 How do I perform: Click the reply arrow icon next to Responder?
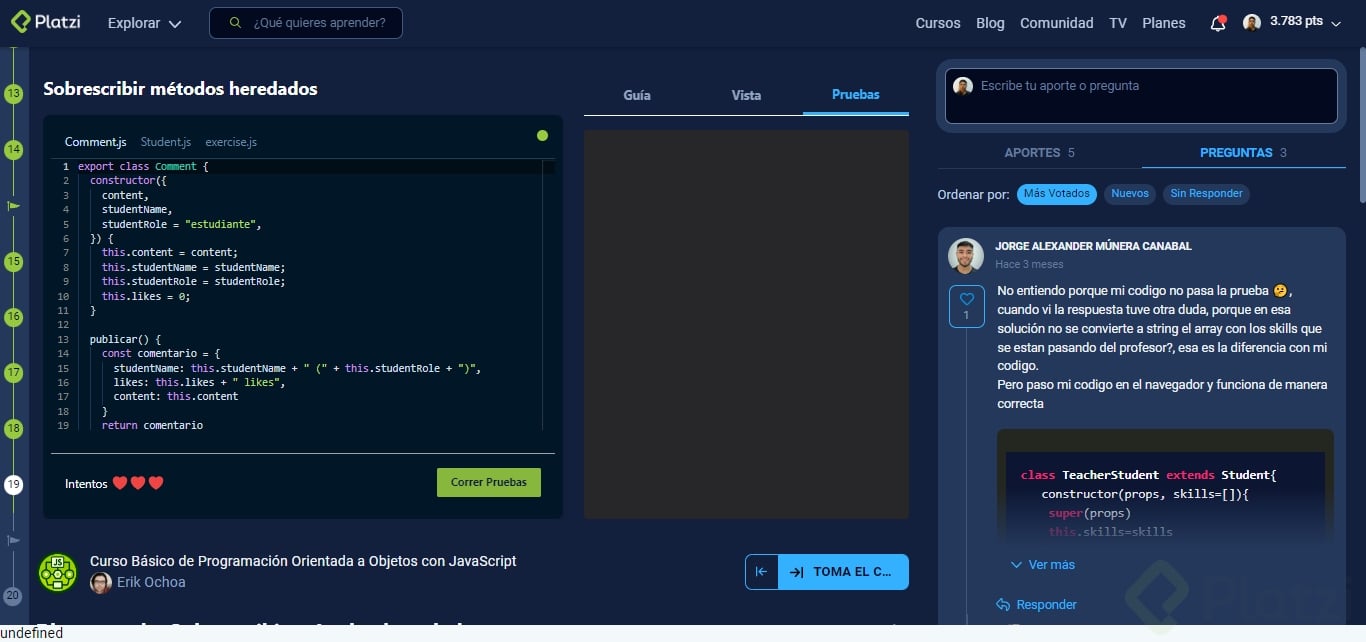[x=1003, y=604]
